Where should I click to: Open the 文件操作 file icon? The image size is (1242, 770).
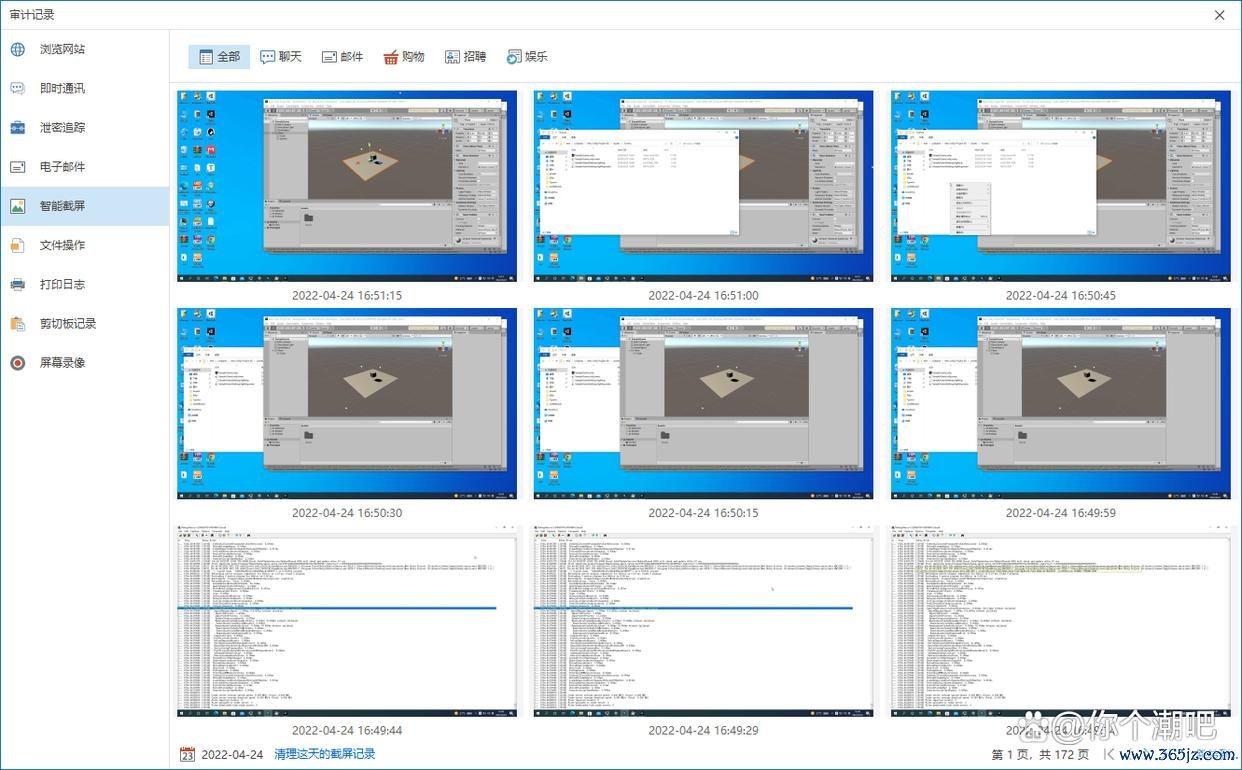(x=18, y=245)
